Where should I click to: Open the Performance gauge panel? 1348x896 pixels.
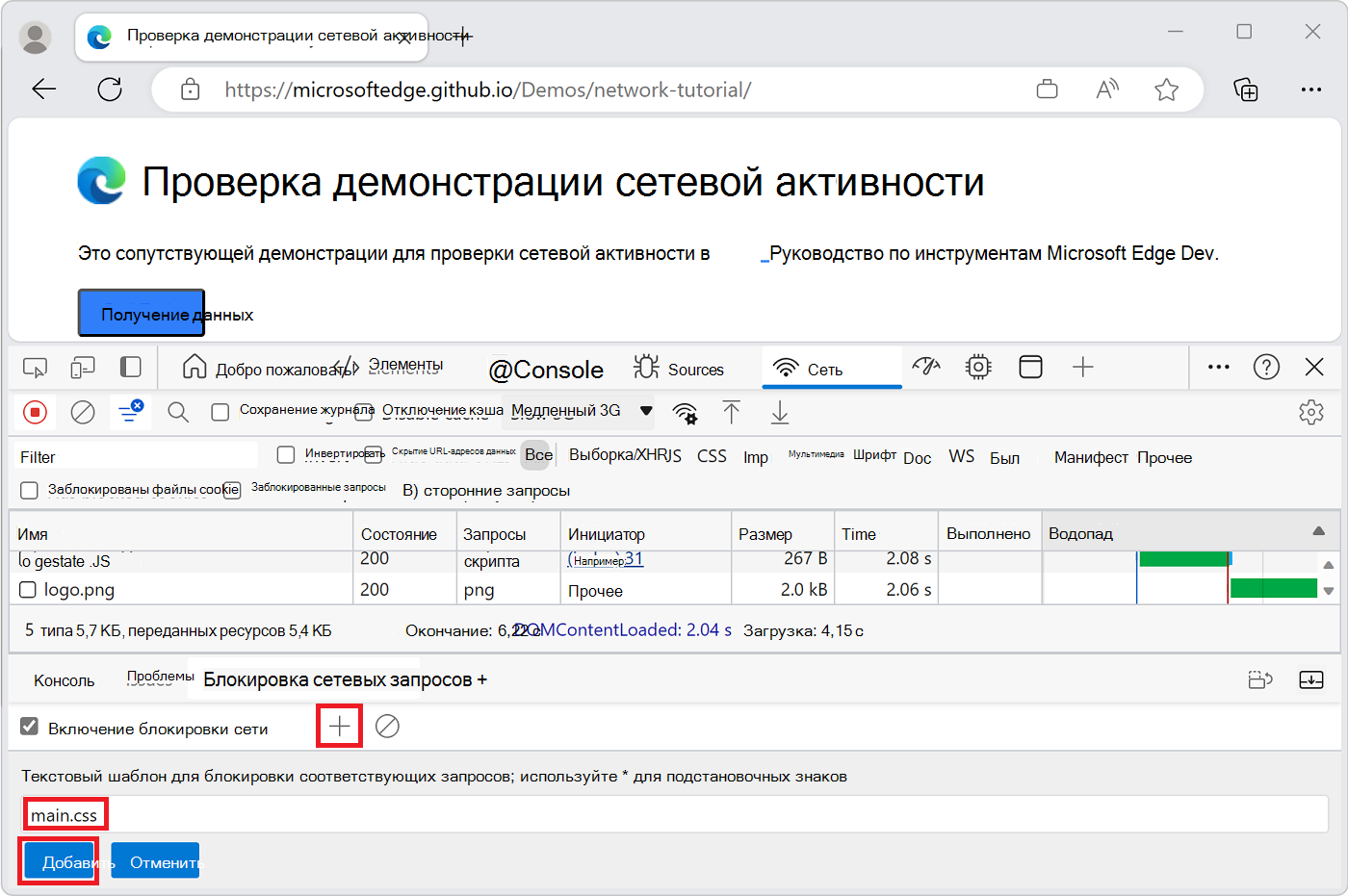925,367
